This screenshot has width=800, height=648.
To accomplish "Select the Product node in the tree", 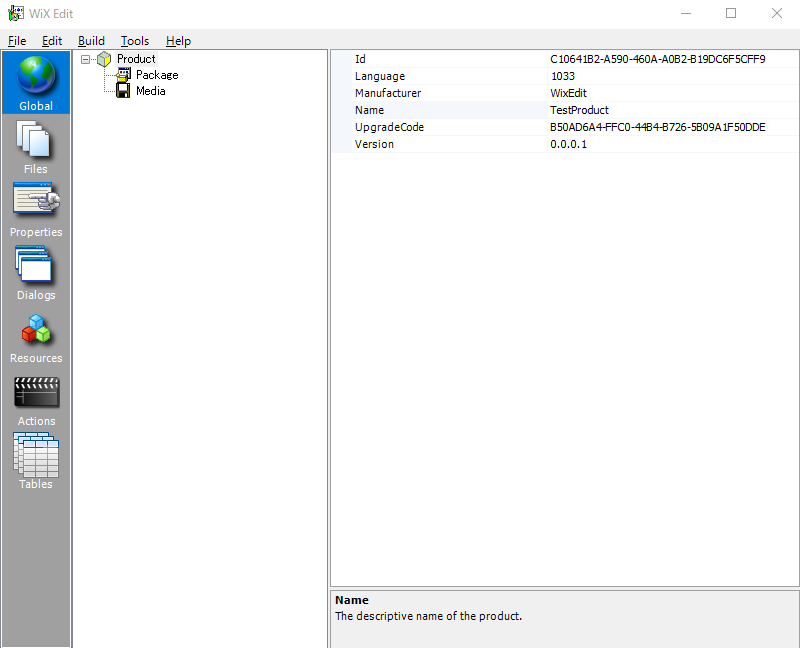I will click(136, 58).
